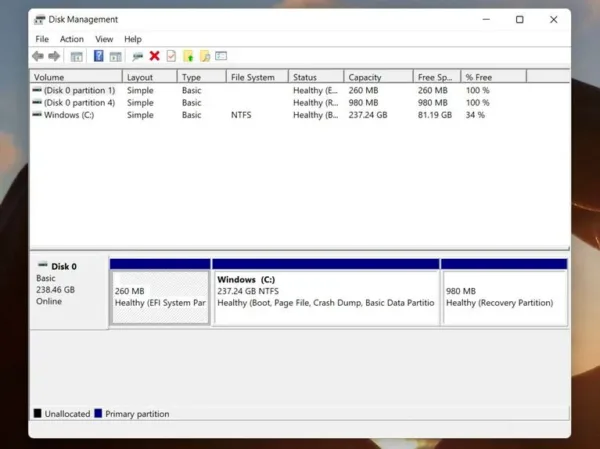The width and height of the screenshot is (600, 449).
Task: Click the red X delete icon
Action: click(x=155, y=56)
